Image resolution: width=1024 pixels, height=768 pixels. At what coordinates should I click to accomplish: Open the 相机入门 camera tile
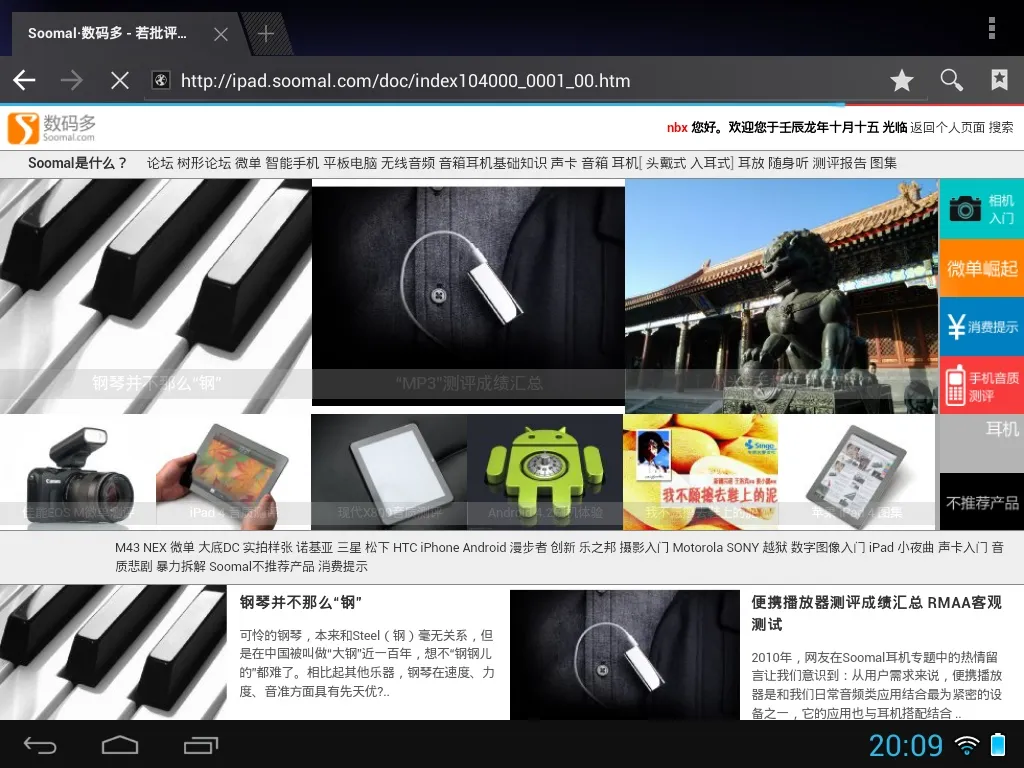point(982,209)
